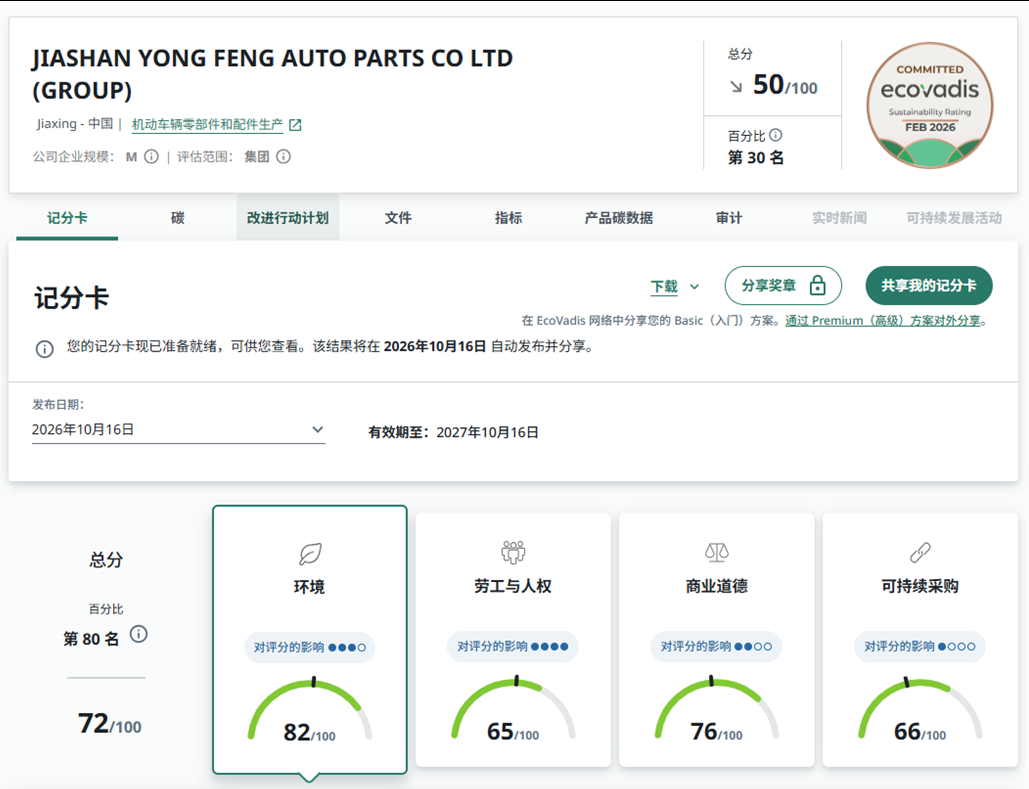Click the scales icon on 商业道德 card
The width and height of the screenshot is (1029, 789).
[x=717, y=552]
